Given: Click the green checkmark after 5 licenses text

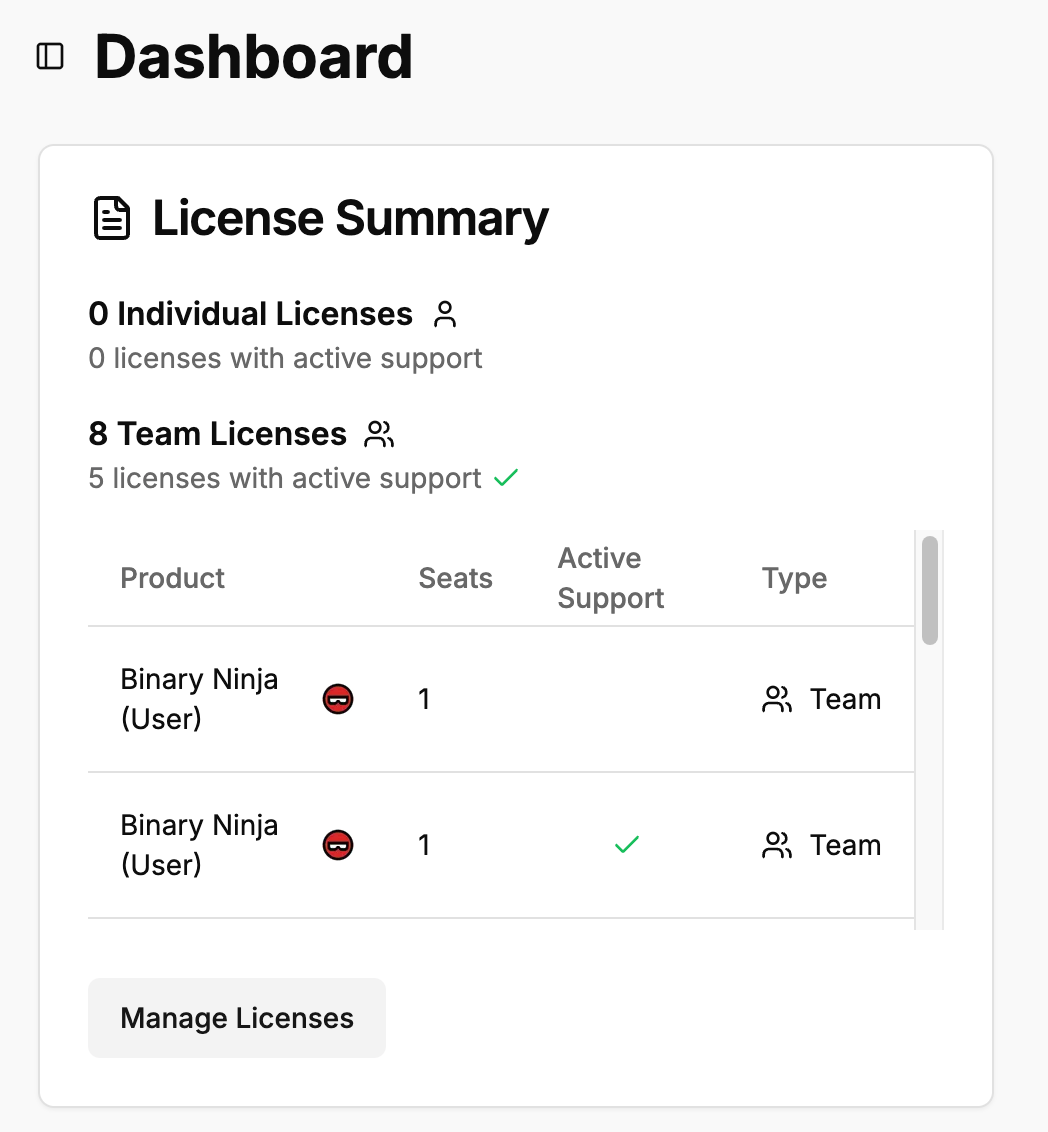Looking at the screenshot, I should coord(506,478).
